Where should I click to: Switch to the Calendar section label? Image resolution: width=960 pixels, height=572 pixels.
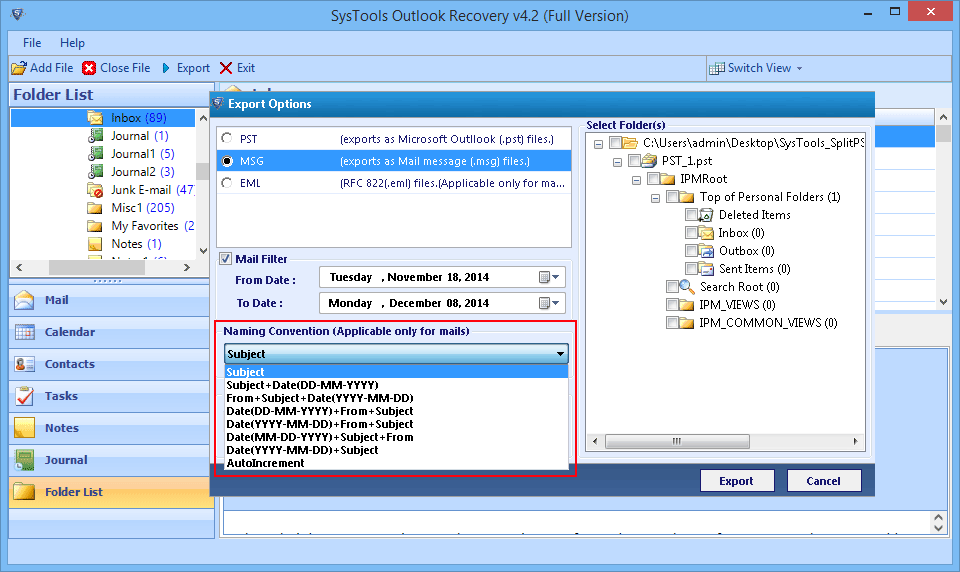tap(70, 332)
